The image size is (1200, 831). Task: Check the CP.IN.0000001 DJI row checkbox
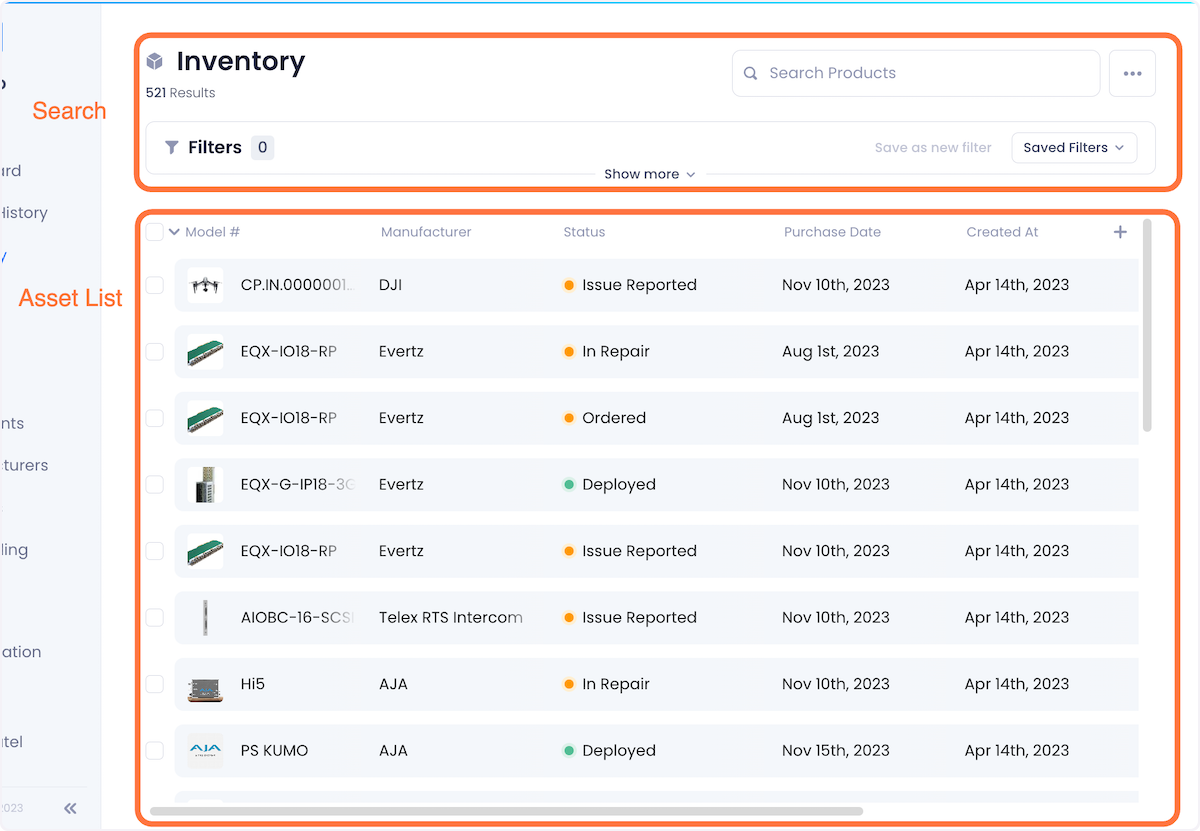(x=154, y=285)
